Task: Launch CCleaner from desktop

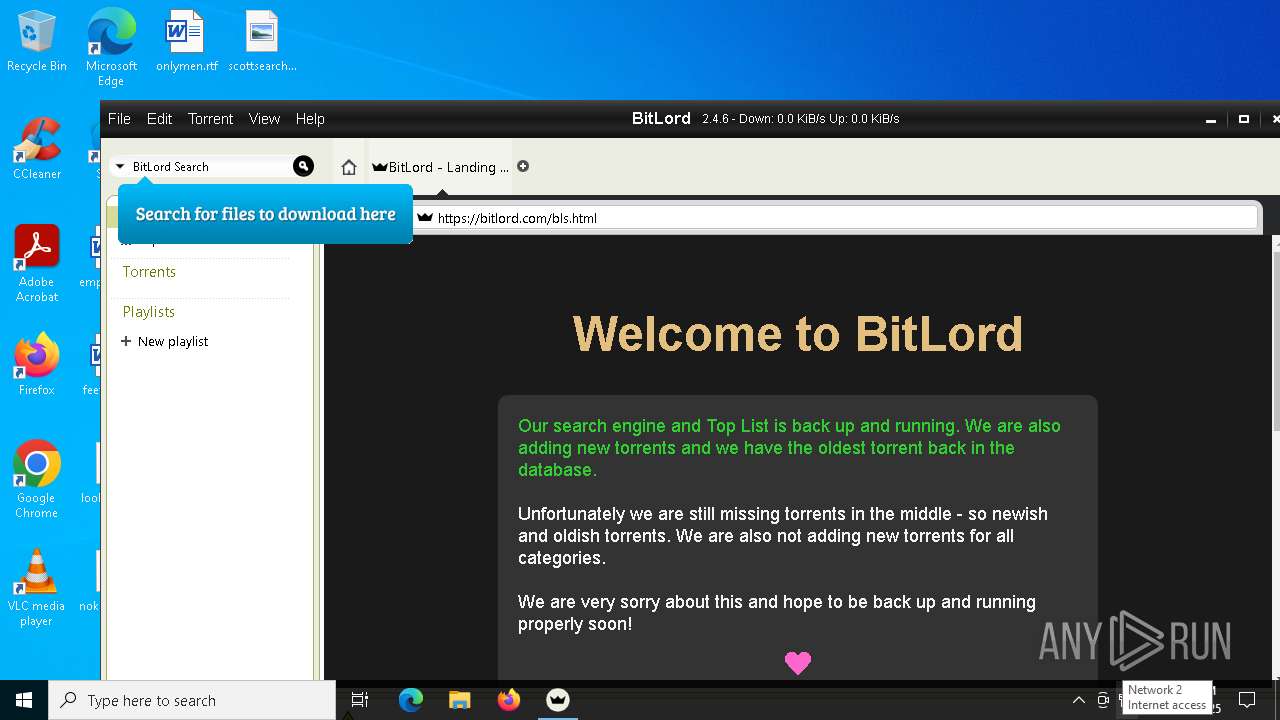Action: point(37,148)
